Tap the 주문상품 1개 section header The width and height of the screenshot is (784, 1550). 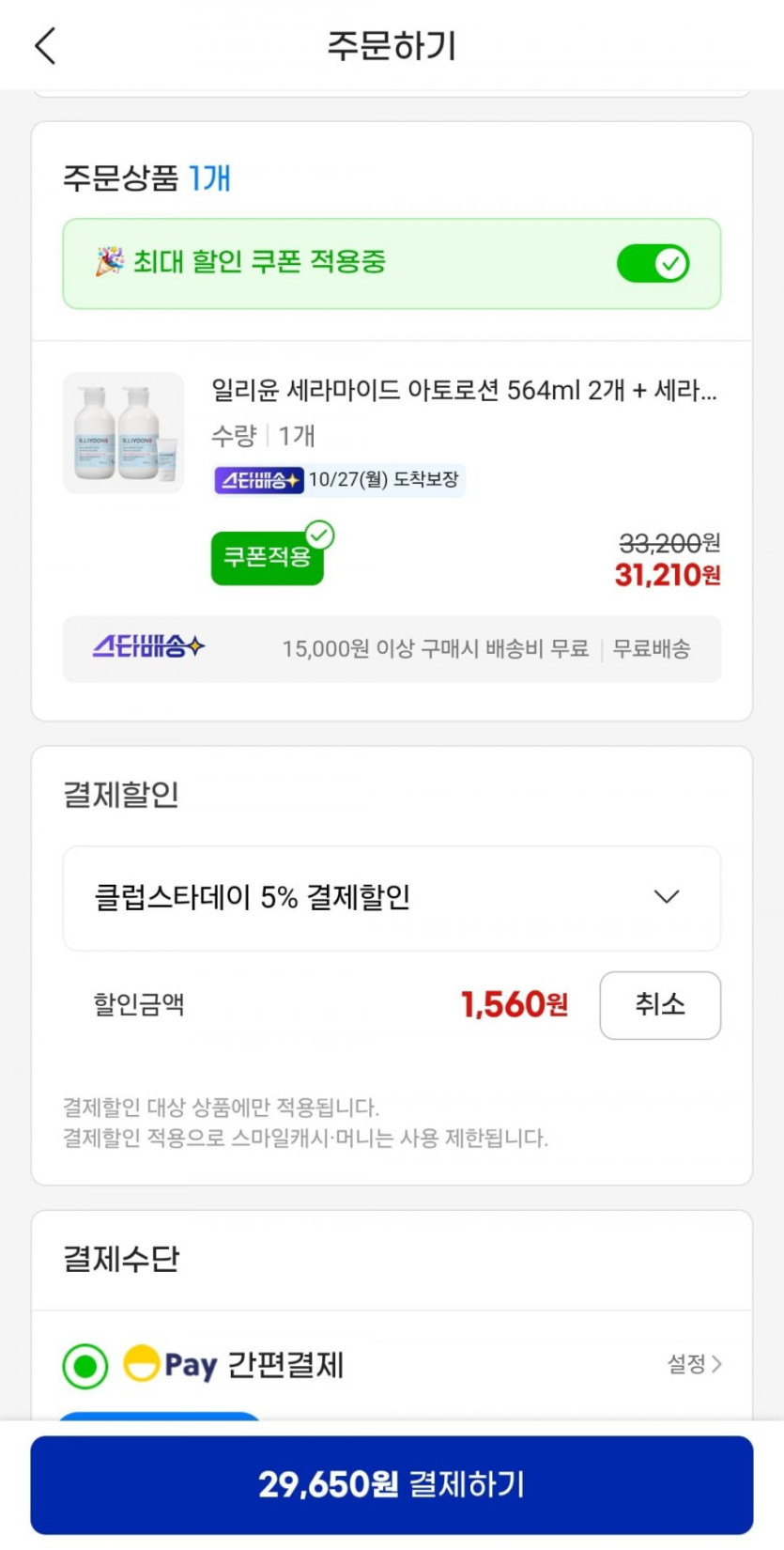pyautogui.click(x=146, y=178)
